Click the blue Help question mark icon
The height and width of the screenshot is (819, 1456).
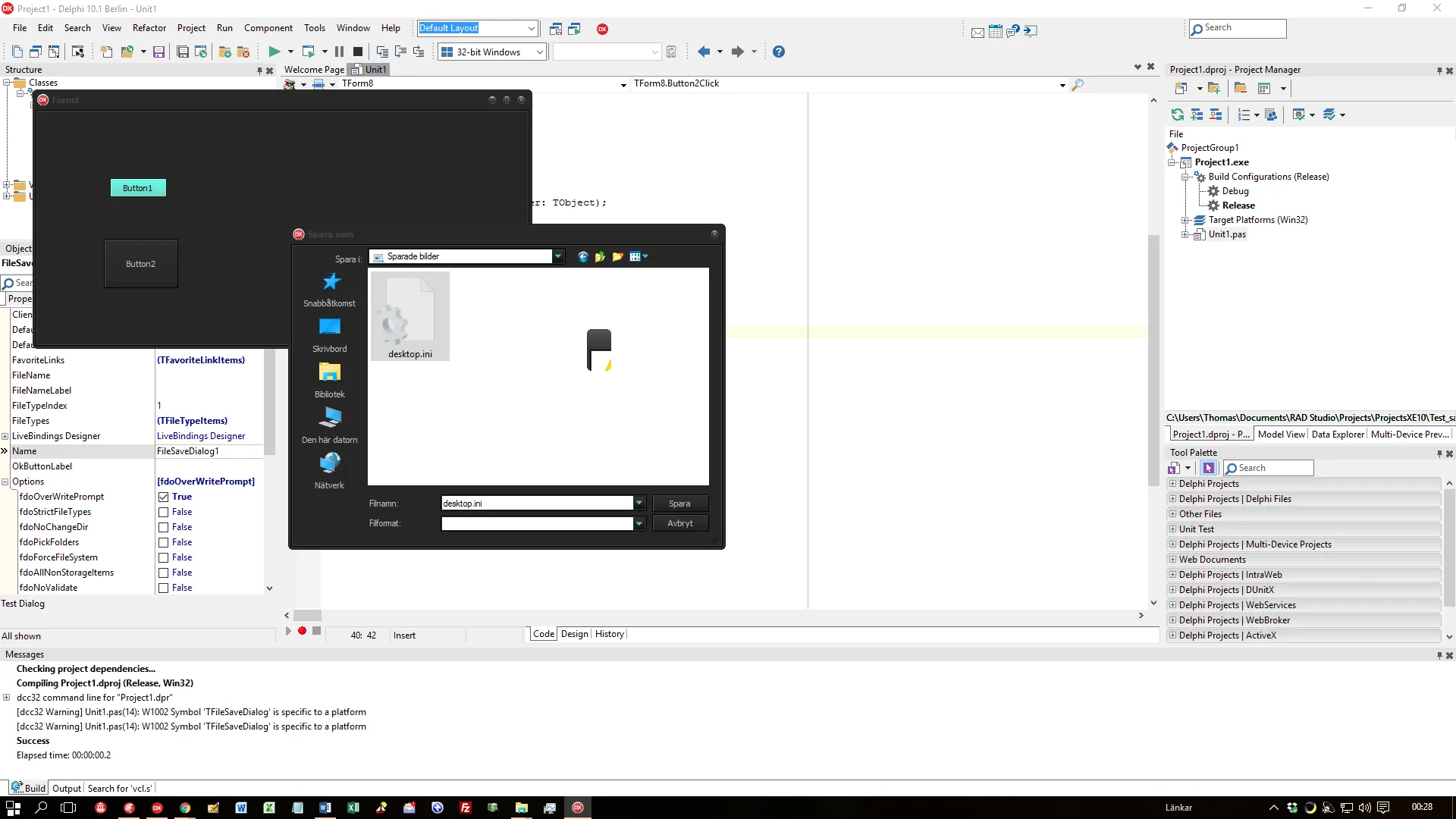pos(779,52)
